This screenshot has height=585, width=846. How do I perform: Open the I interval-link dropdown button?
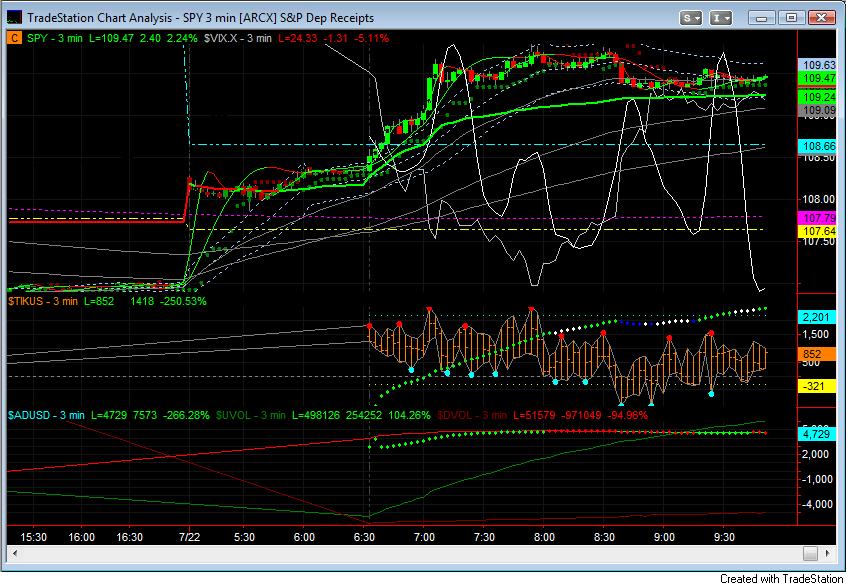click(x=721, y=18)
